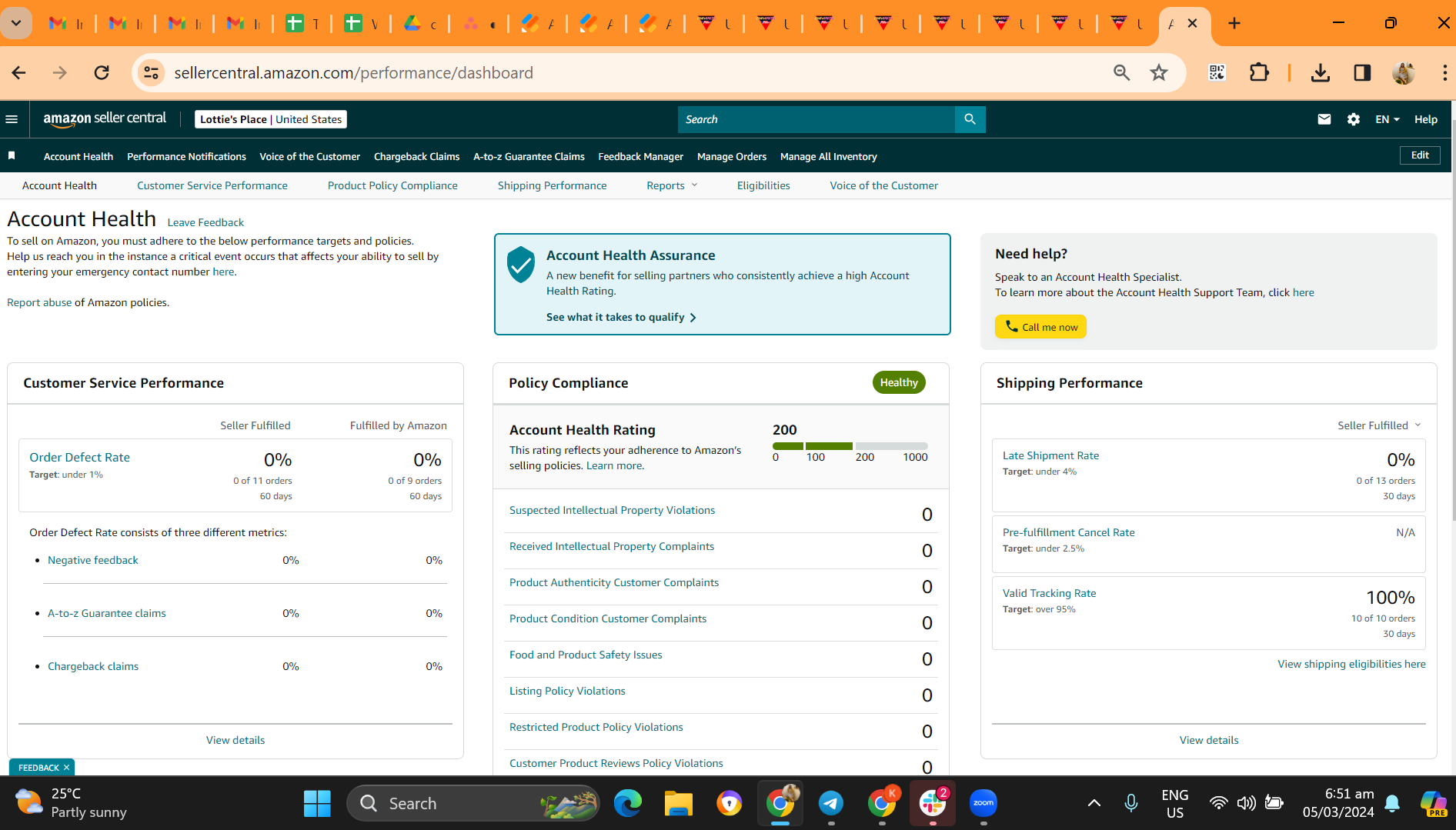
Task: Open Microsoft Edge from the taskbar
Action: pos(628,803)
